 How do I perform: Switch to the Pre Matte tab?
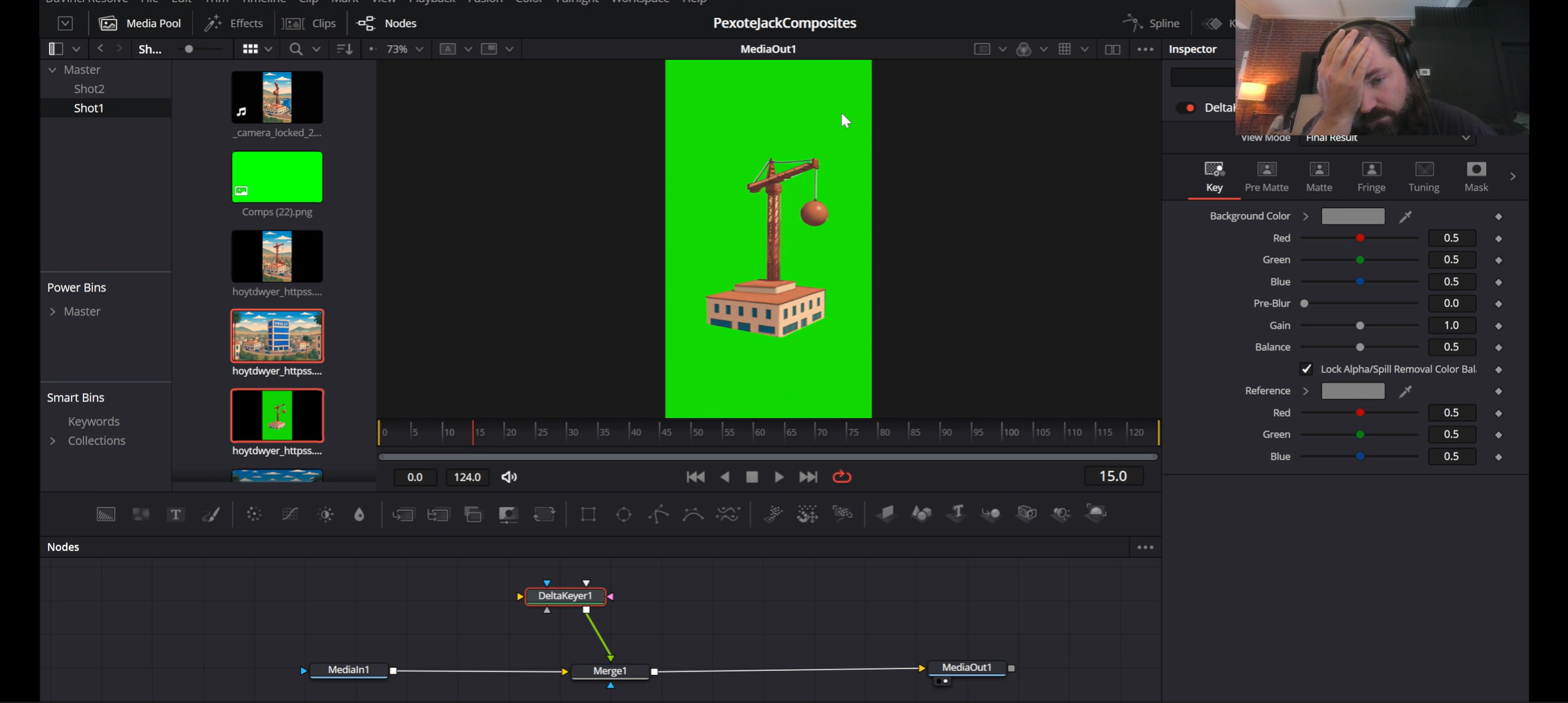(x=1266, y=176)
